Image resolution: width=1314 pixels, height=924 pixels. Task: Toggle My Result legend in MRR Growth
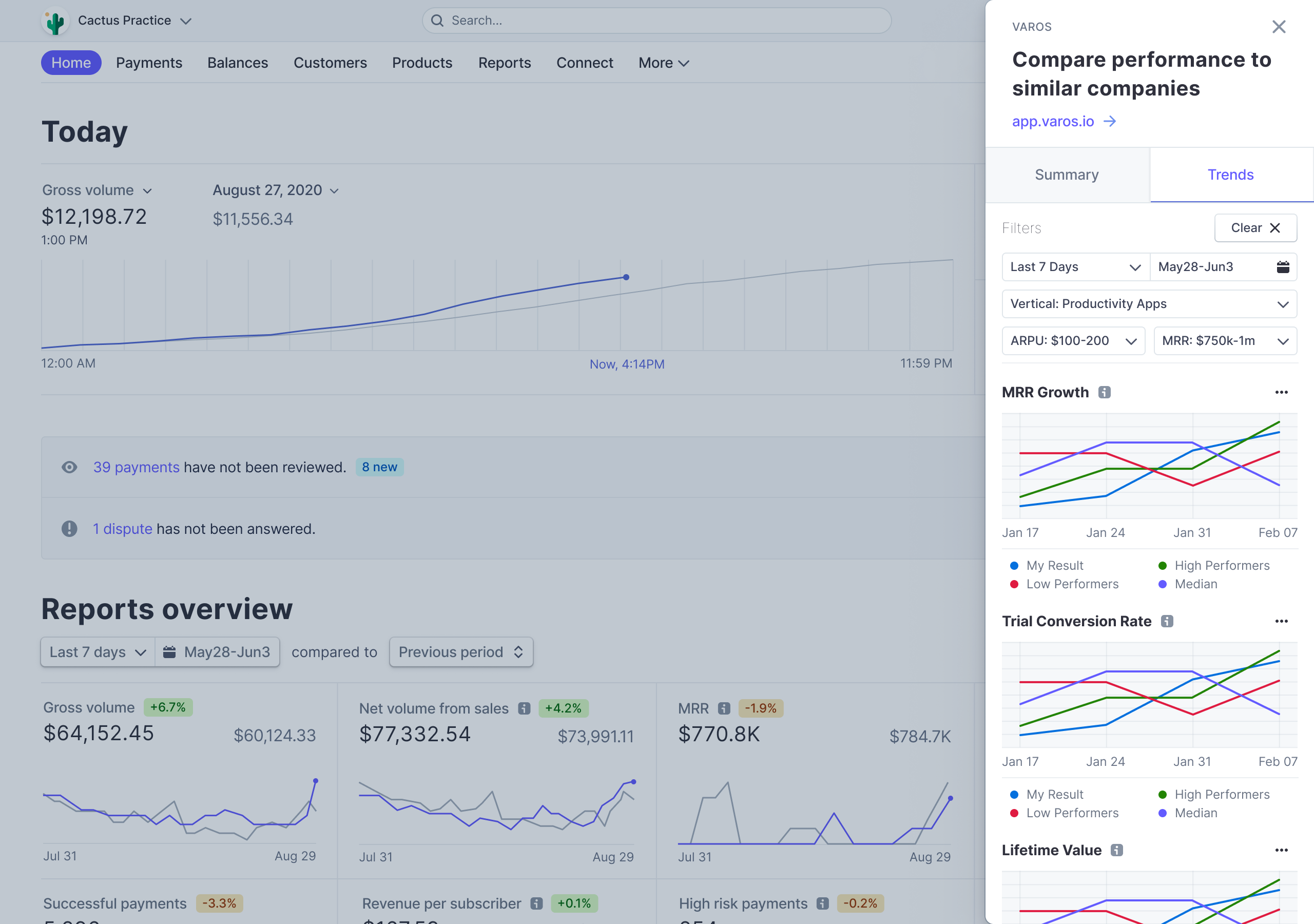coord(1054,566)
